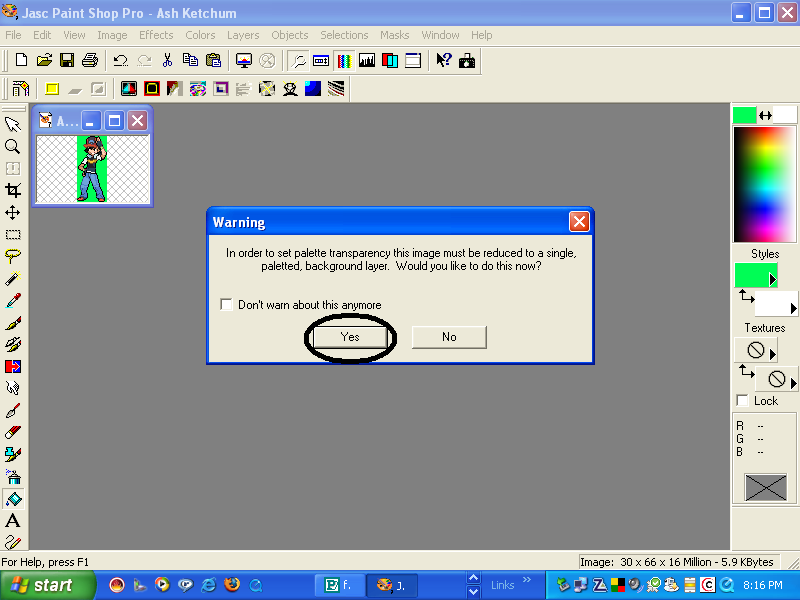Click No in the Warning dialog
This screenshot has height=600, width=800.
tap(449, 337)
